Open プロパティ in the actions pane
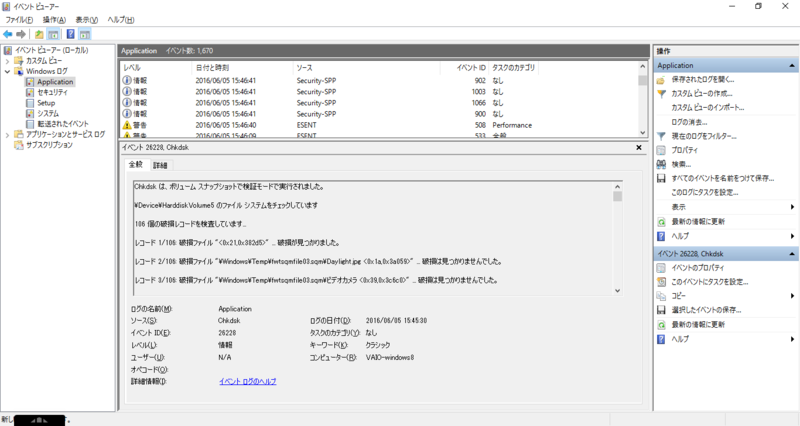 coord(684,151)
